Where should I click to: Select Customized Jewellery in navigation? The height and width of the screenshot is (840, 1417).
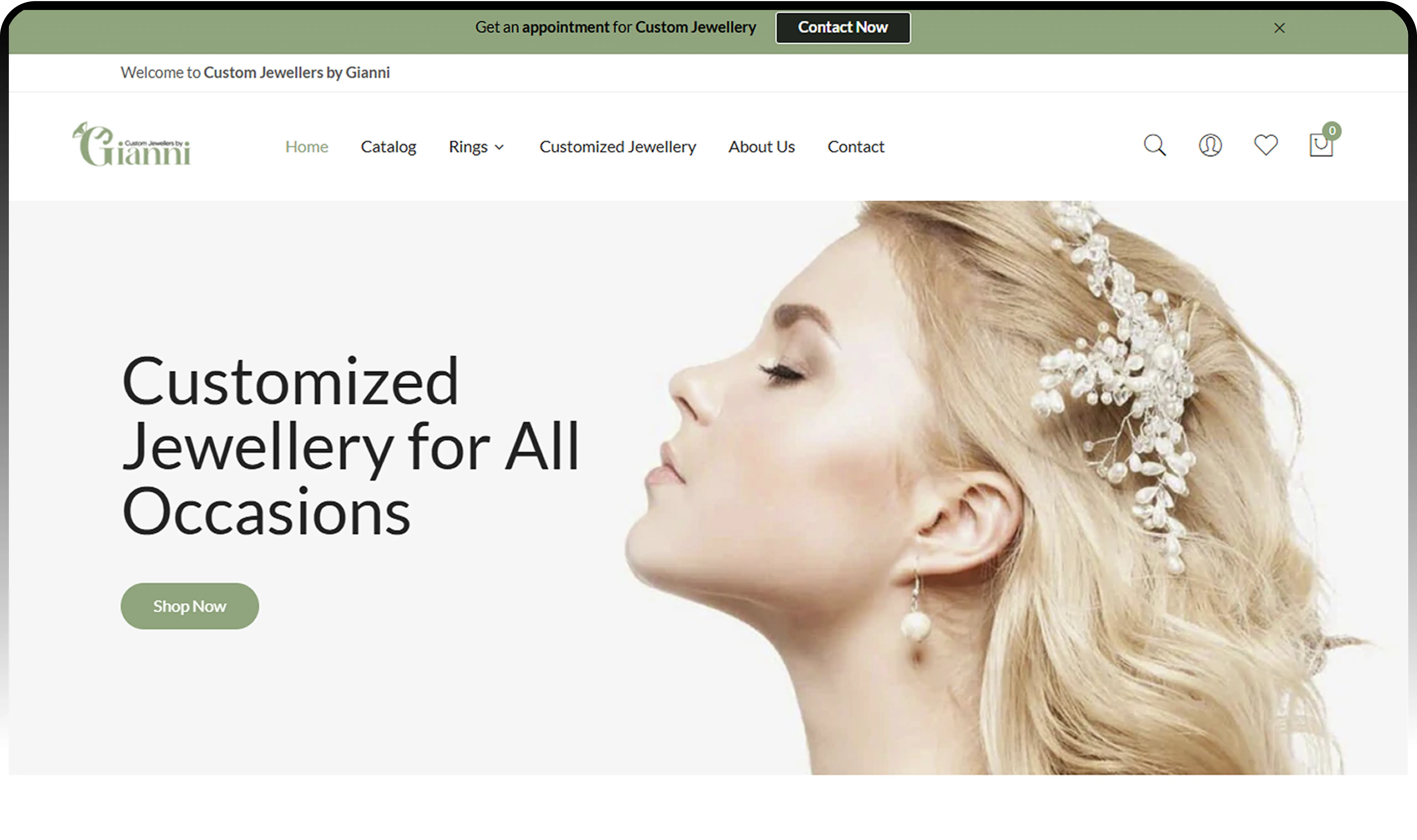click(x=617, y=147)
